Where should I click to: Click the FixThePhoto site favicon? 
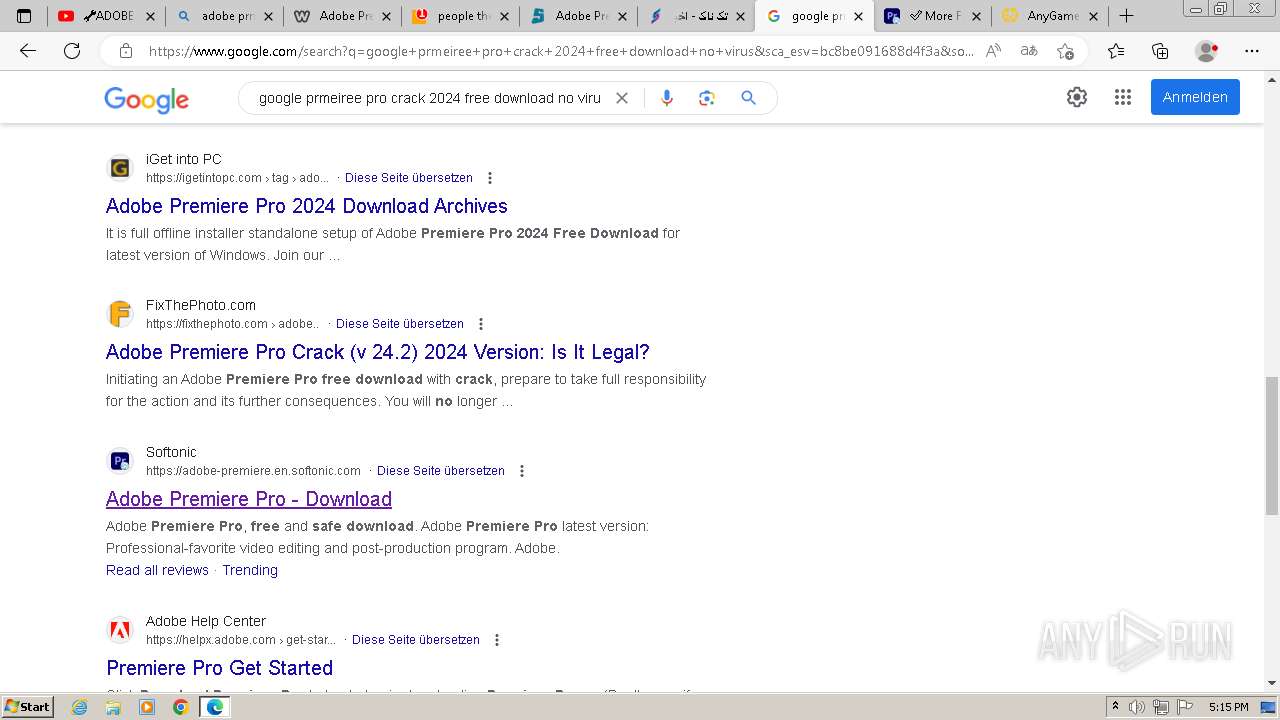click(x=120, y=314)
